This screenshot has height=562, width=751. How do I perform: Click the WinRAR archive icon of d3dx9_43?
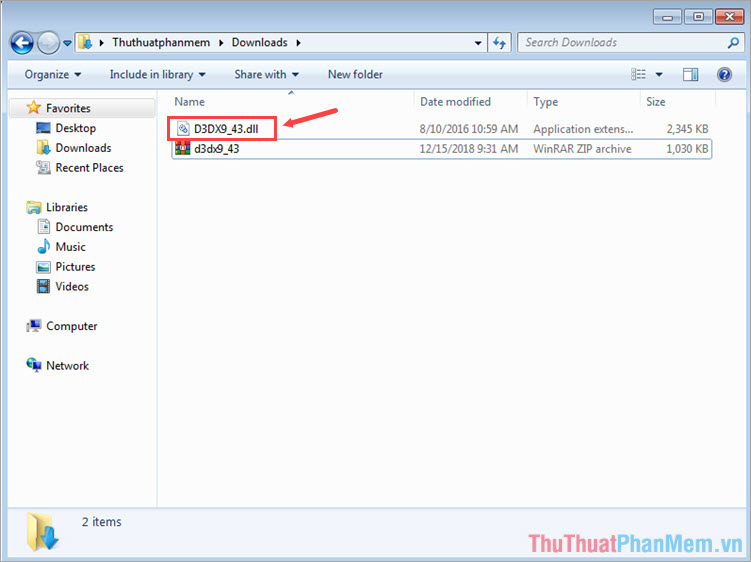point(182,149)
